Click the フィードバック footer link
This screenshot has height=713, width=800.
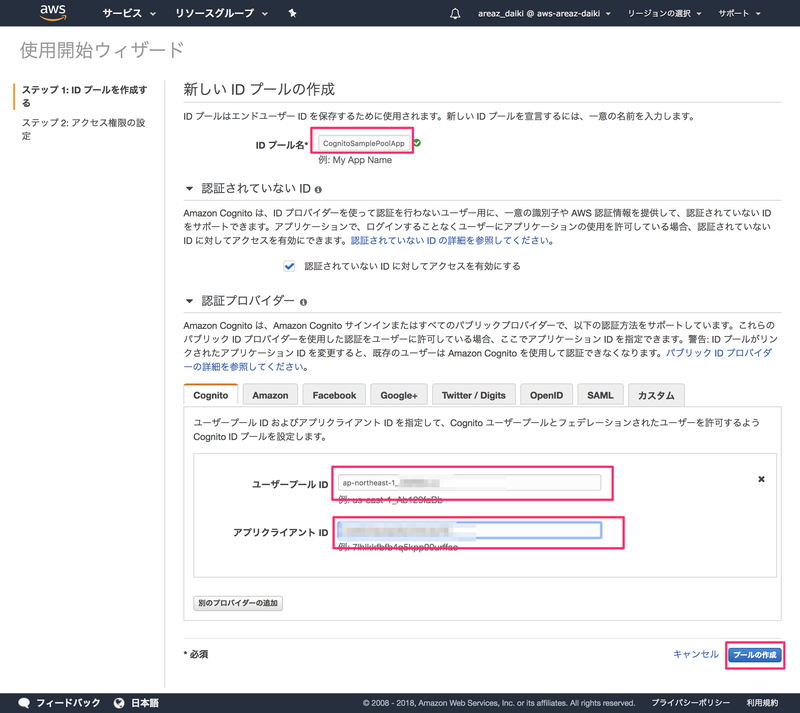[68, 703]
